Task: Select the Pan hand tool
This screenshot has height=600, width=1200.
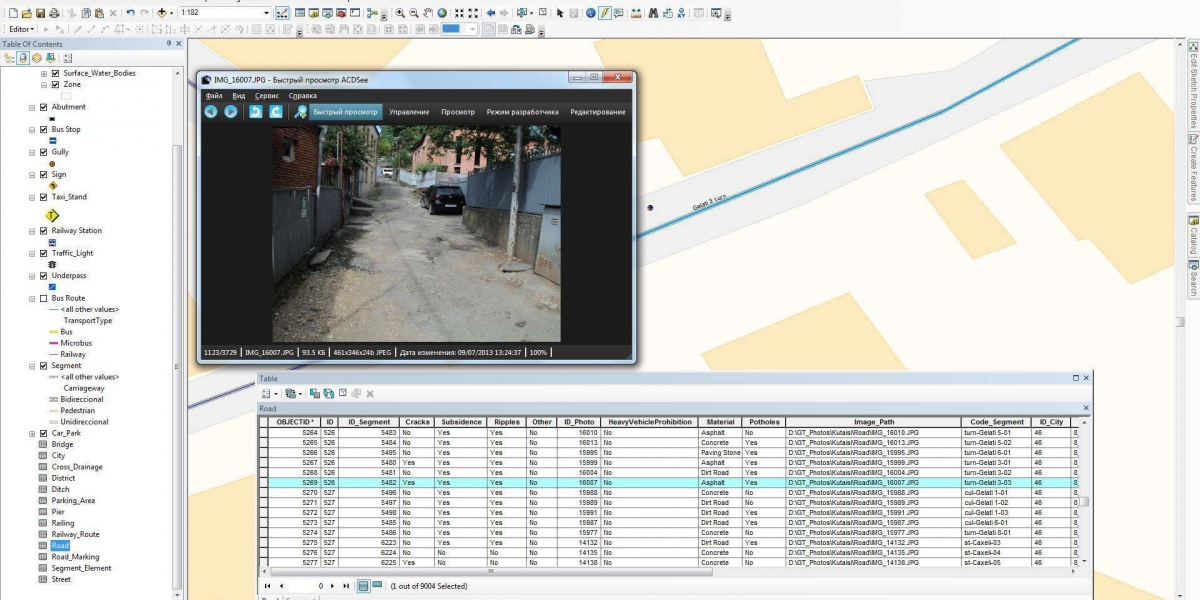Action: (428, 13)
